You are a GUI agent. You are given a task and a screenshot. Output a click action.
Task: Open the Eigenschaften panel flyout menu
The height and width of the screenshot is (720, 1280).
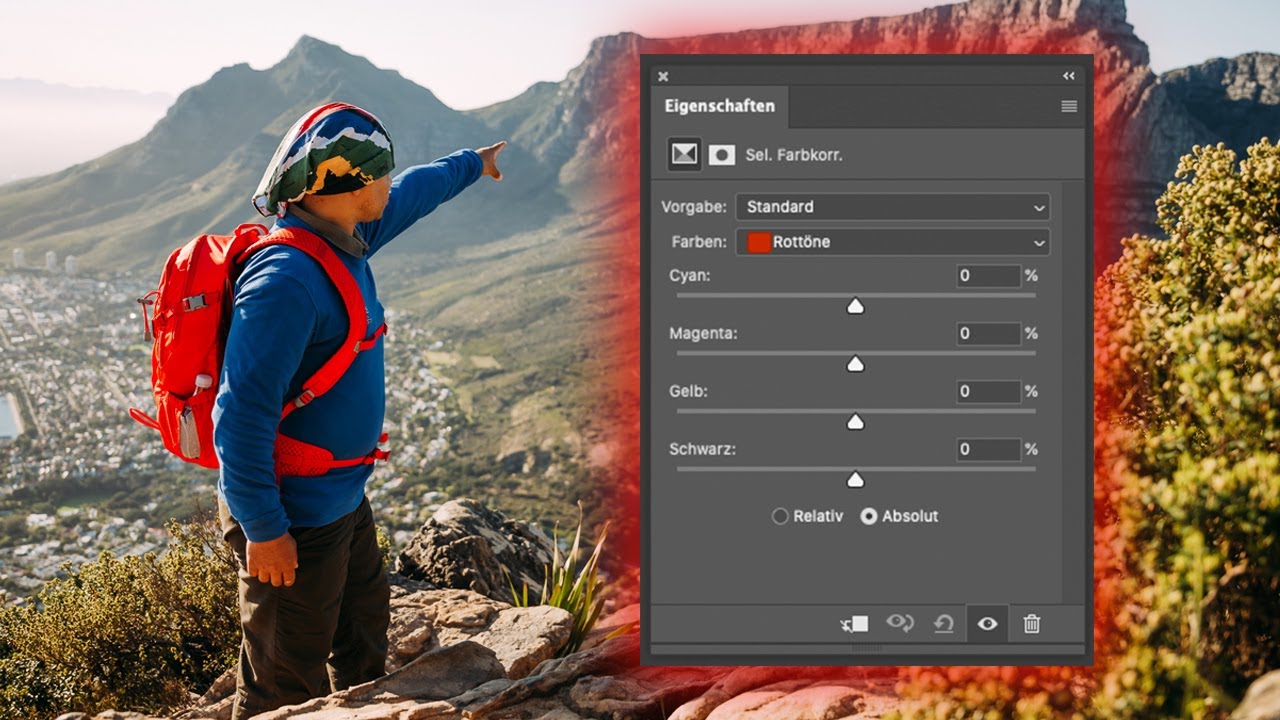[x=1069, y=106]
